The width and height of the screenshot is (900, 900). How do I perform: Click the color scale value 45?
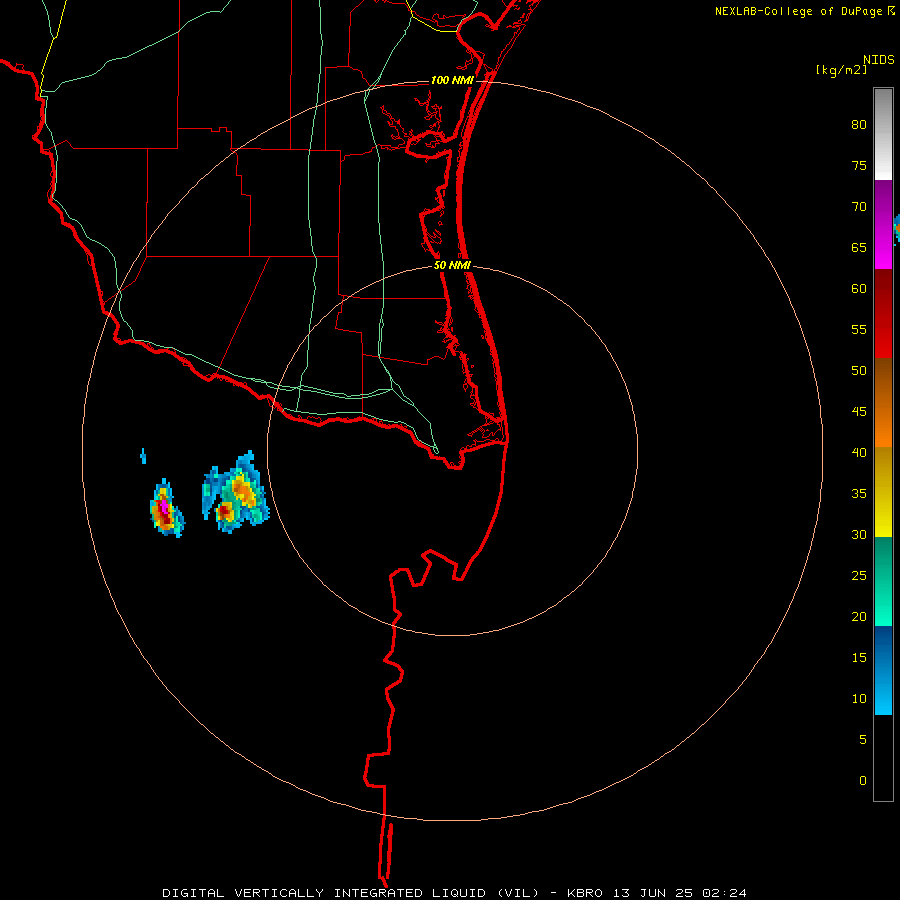coord(859,412)
